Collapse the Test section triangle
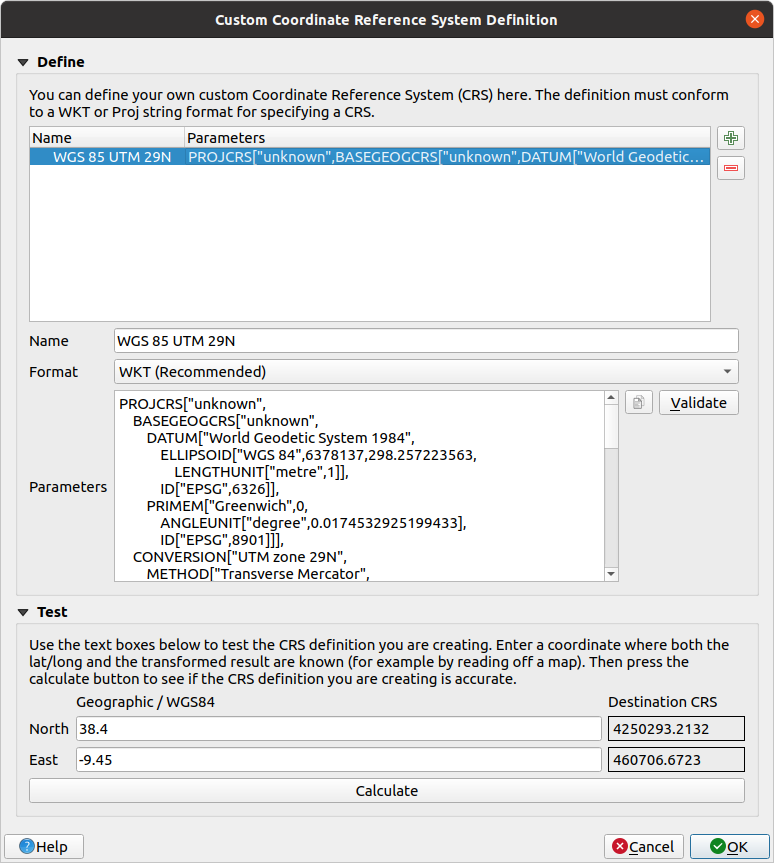774x863 pixels. (x=23, y=612)
